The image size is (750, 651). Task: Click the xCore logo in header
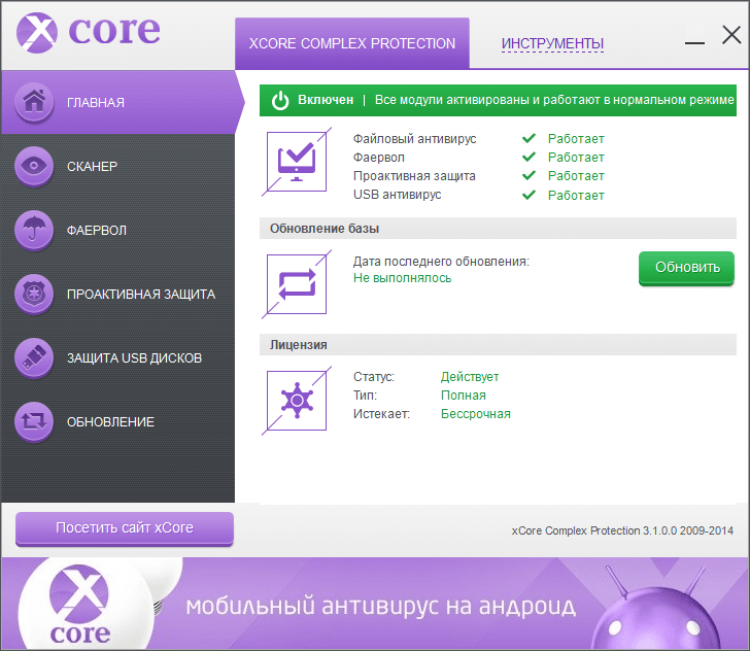[x=88, y=32]
